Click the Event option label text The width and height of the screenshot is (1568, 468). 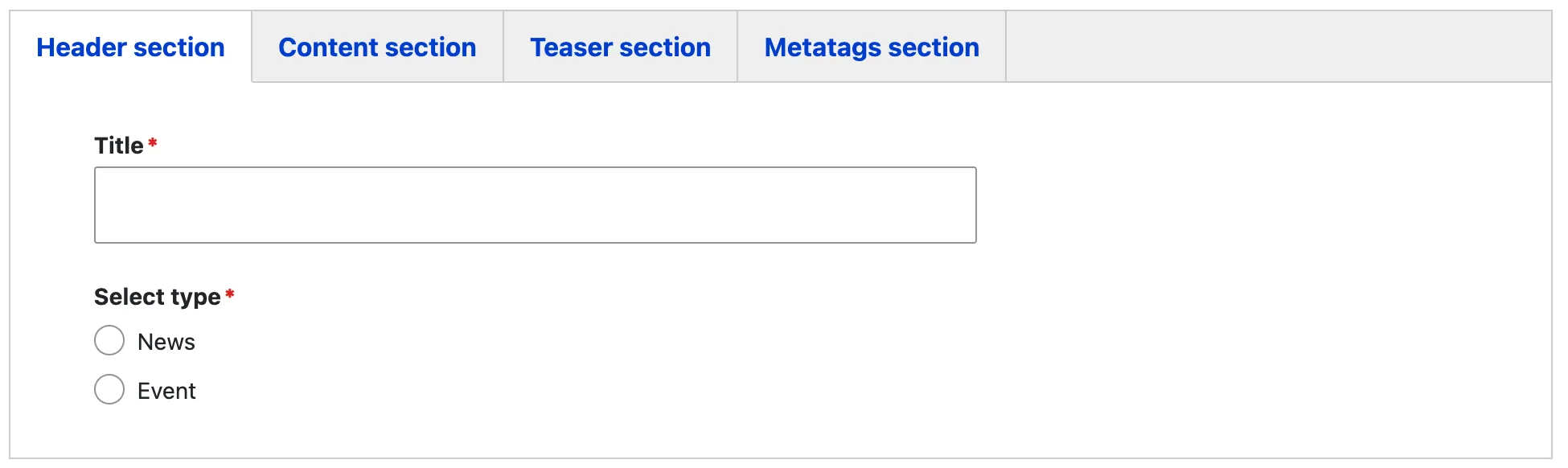click(166, 391)
